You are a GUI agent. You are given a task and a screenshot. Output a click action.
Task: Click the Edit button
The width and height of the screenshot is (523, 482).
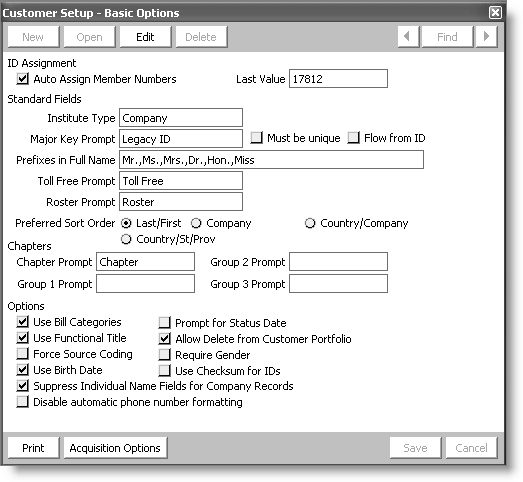coord(145,37)
